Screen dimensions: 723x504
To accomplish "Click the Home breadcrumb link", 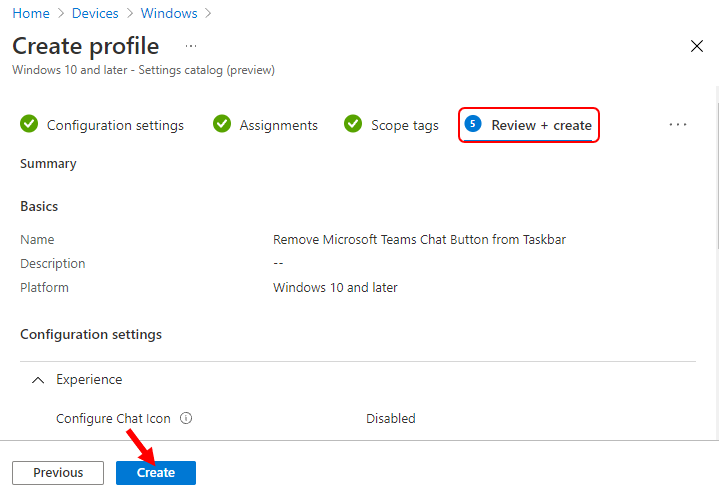I will [31, 13].
